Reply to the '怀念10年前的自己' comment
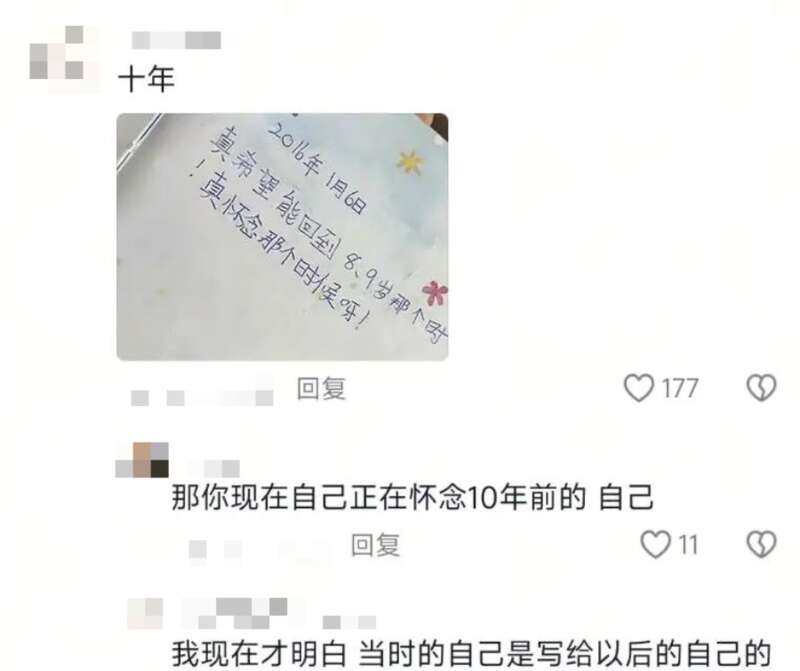This screenshot has width=800, height=671. click(376, 545)
